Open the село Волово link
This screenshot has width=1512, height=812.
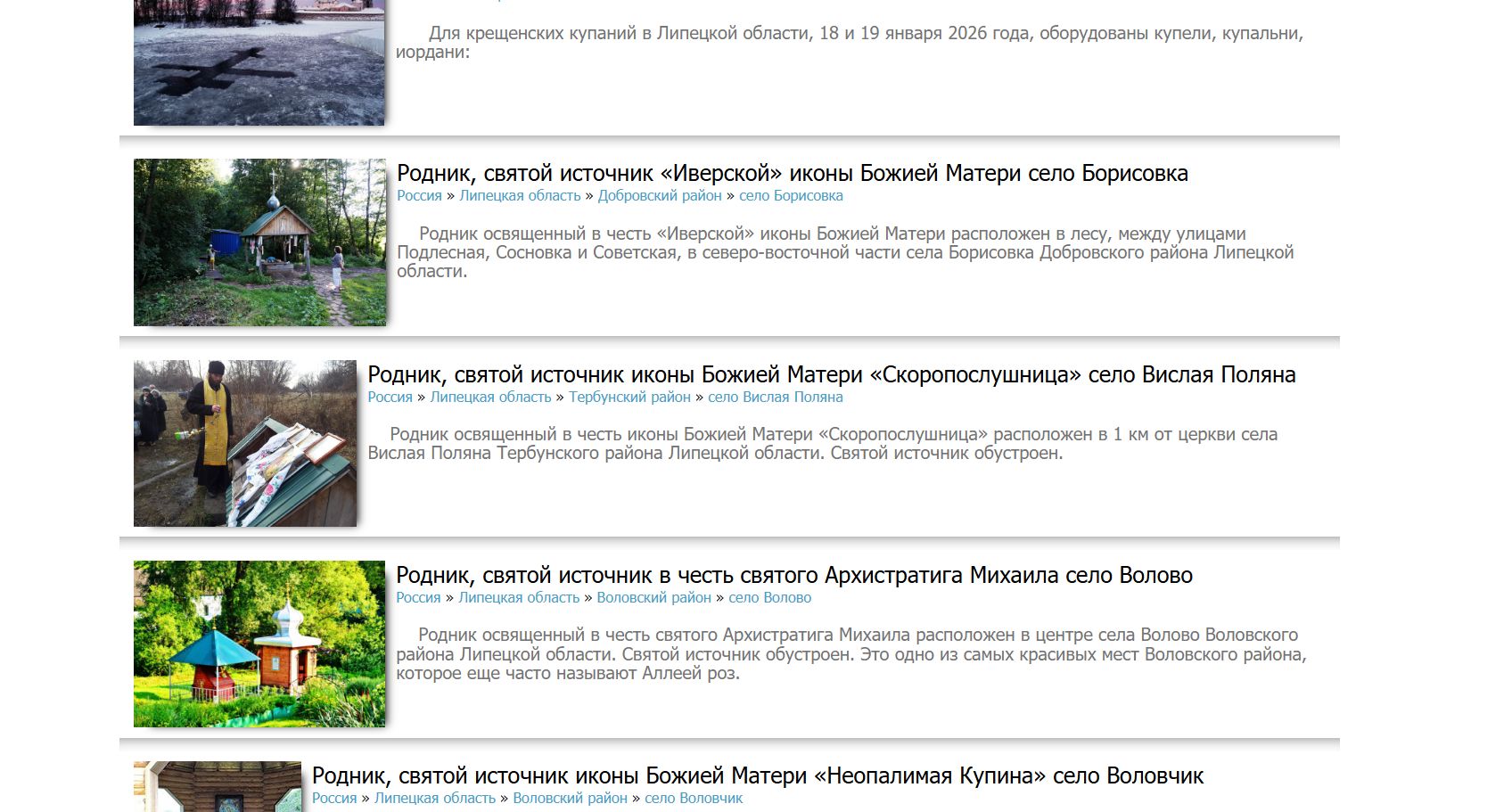(768, 597)
